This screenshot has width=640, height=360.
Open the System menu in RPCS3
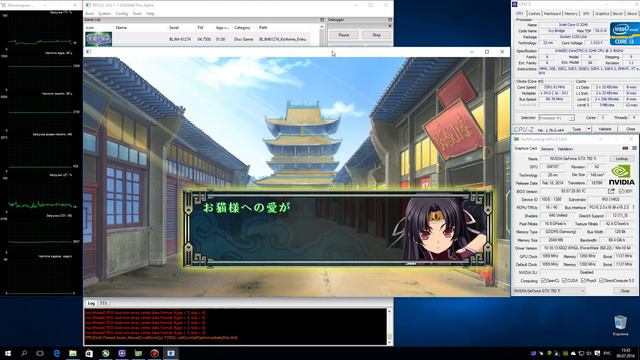105,13
